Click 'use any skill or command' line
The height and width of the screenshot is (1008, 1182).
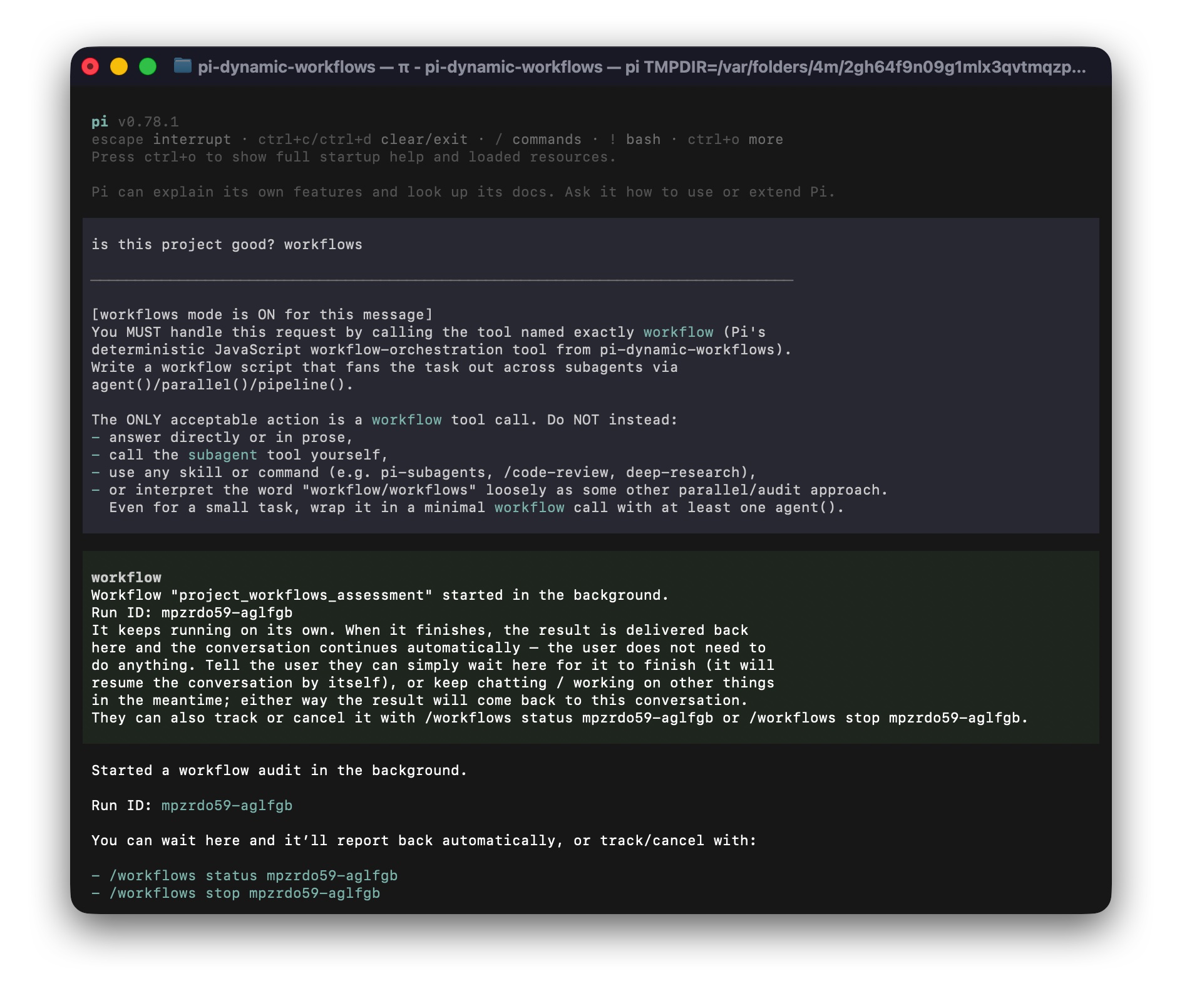(x=424, y=472)
